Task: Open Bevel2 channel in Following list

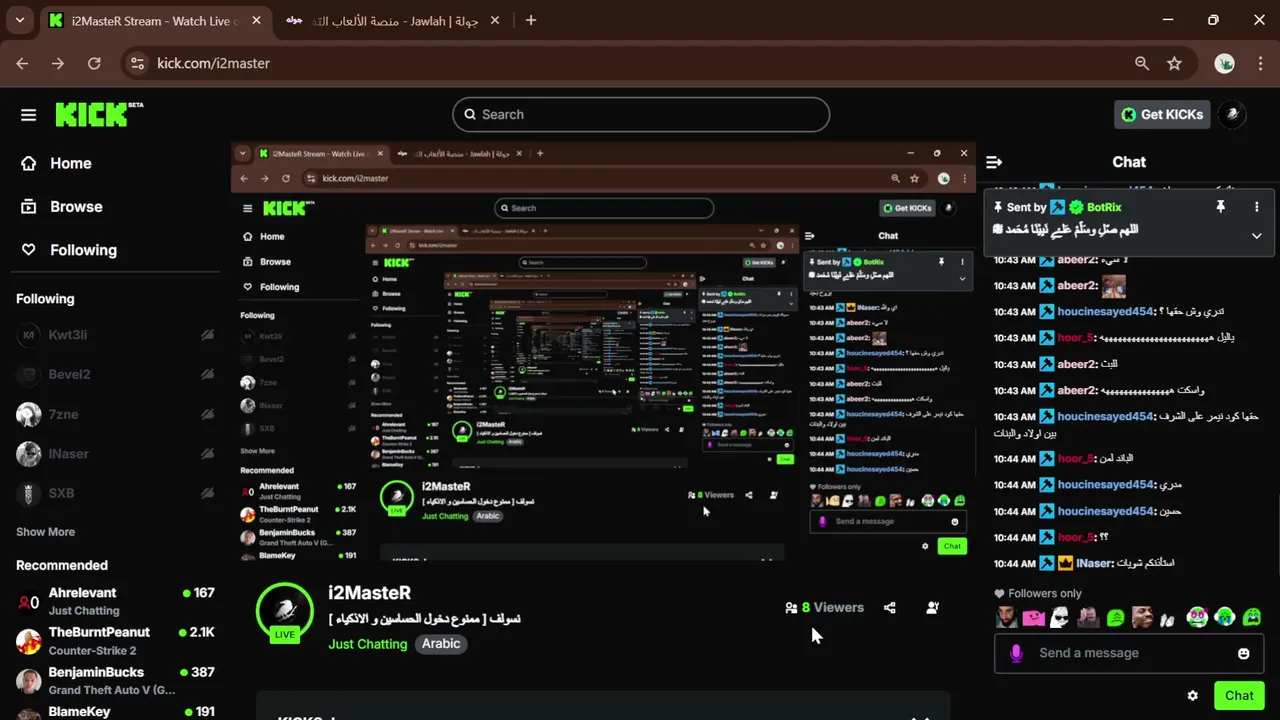Action: (x=115, y=374)
